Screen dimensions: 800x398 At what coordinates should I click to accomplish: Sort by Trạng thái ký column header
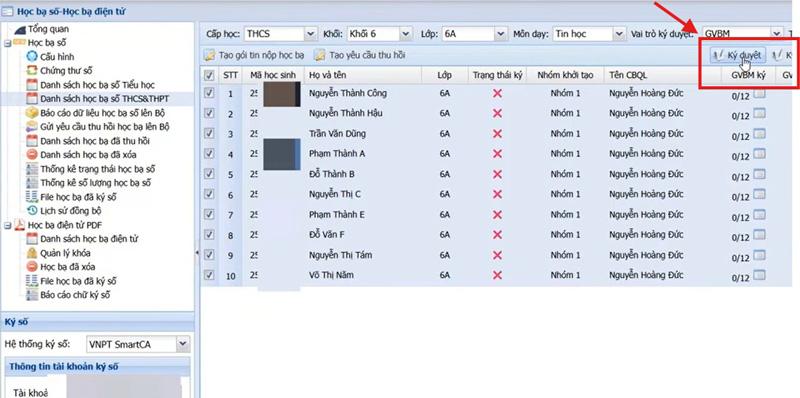point(497,76)
